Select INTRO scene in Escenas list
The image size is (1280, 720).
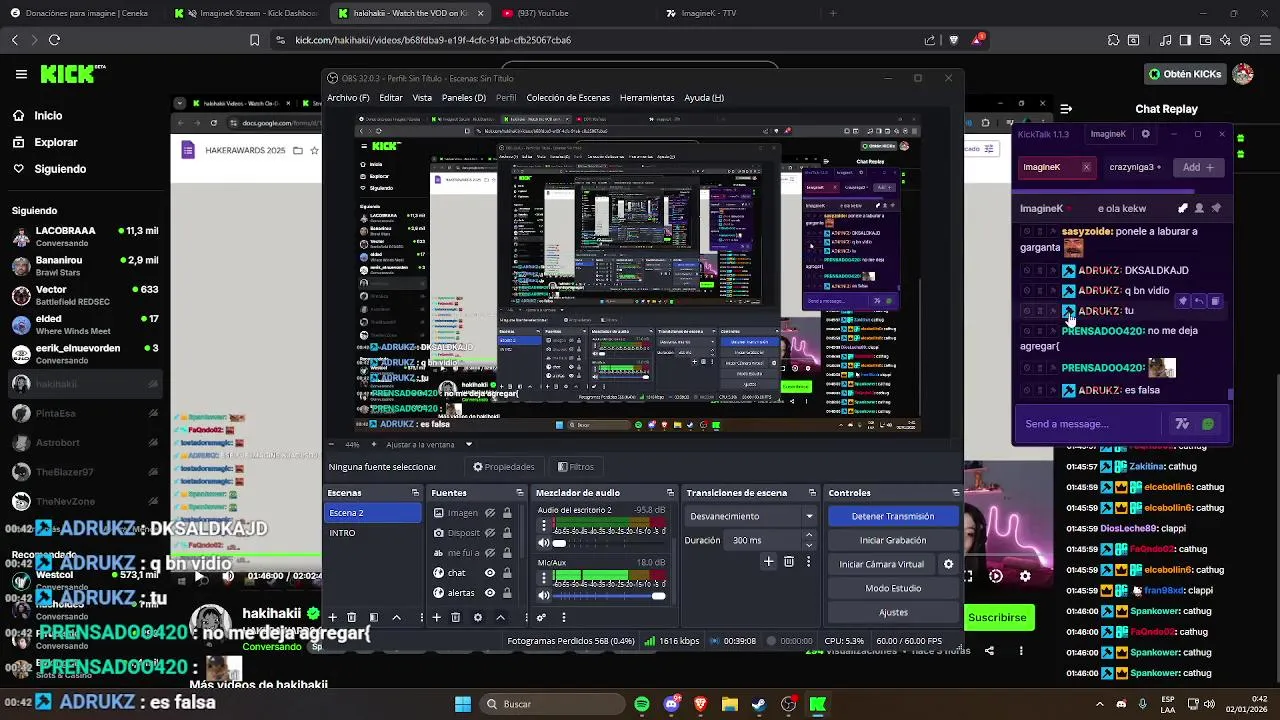[x=374, y=533]
